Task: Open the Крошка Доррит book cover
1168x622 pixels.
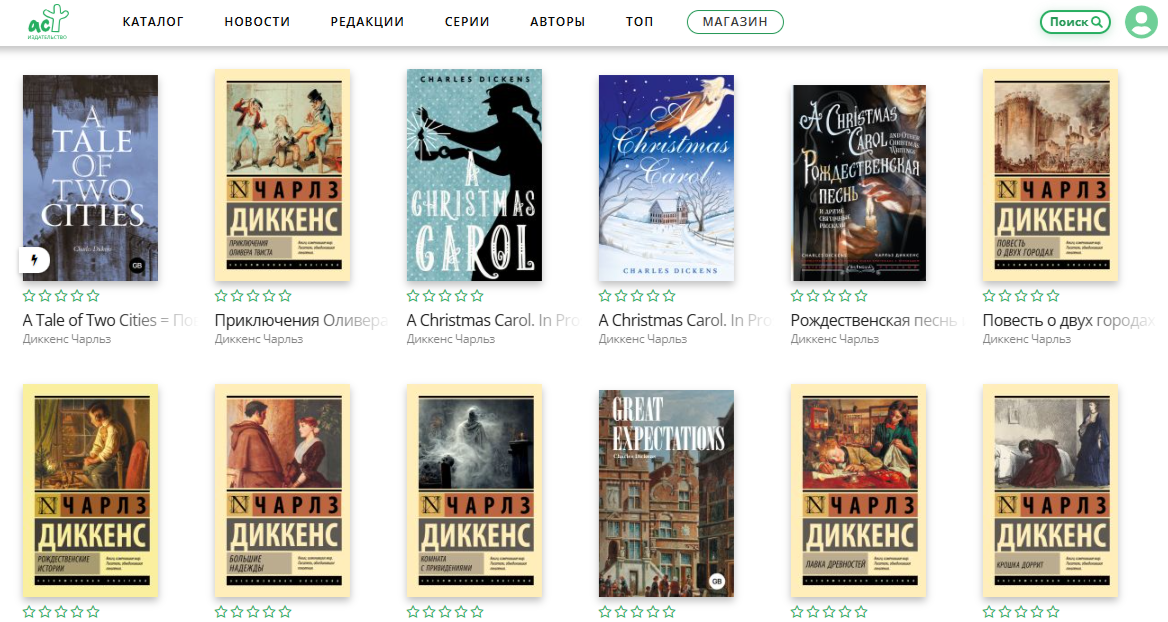Action: (x=1050, y=490)
